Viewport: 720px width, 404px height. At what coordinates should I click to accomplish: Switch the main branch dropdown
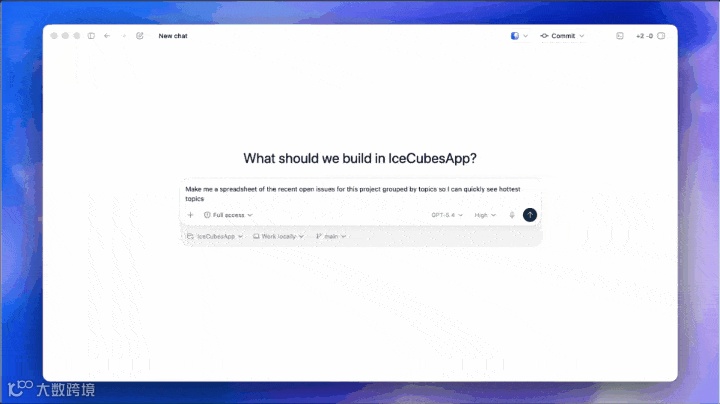[331, 236]
